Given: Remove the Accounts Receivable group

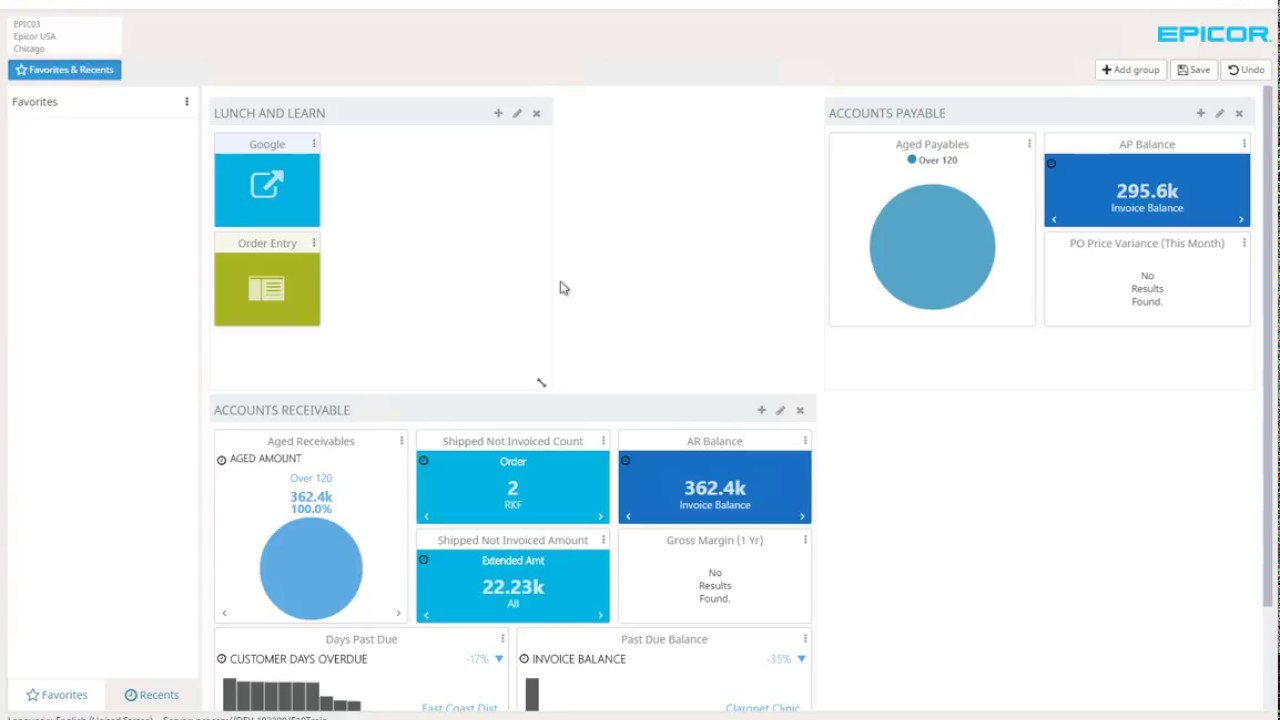Looking at the screenshot, I should pyautogui.click(x=800, y=410).
